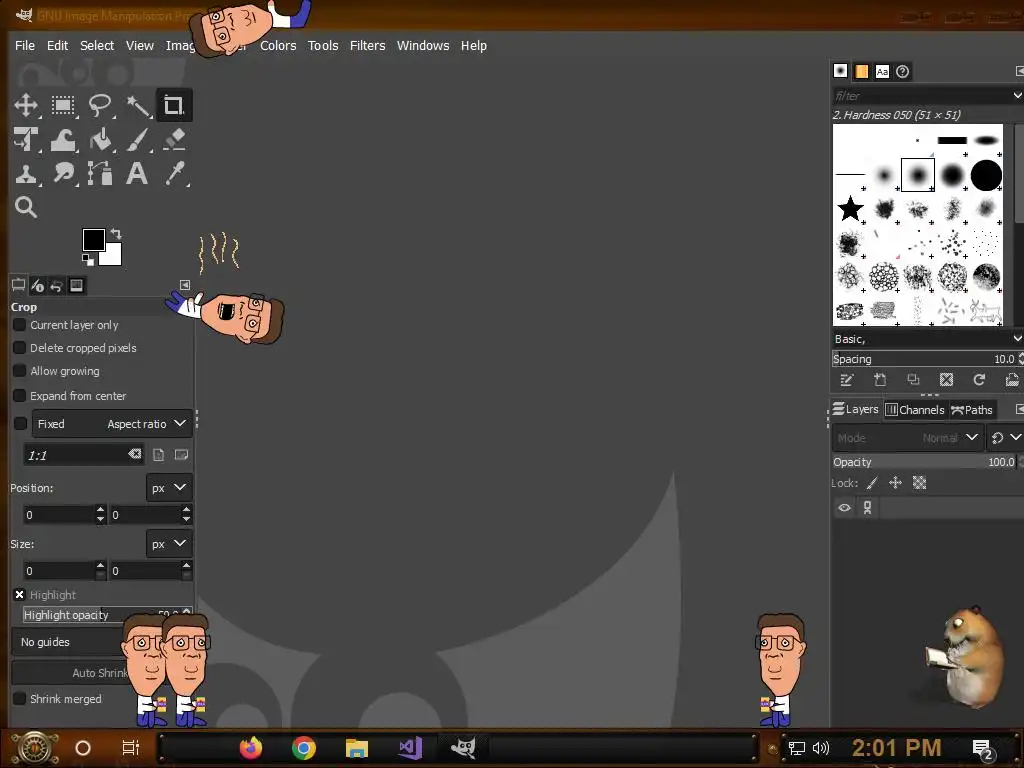Screen dimensions: 1024x768
Task: Open the Undo History tab in tool options dock
Action: tap(57, 285)
